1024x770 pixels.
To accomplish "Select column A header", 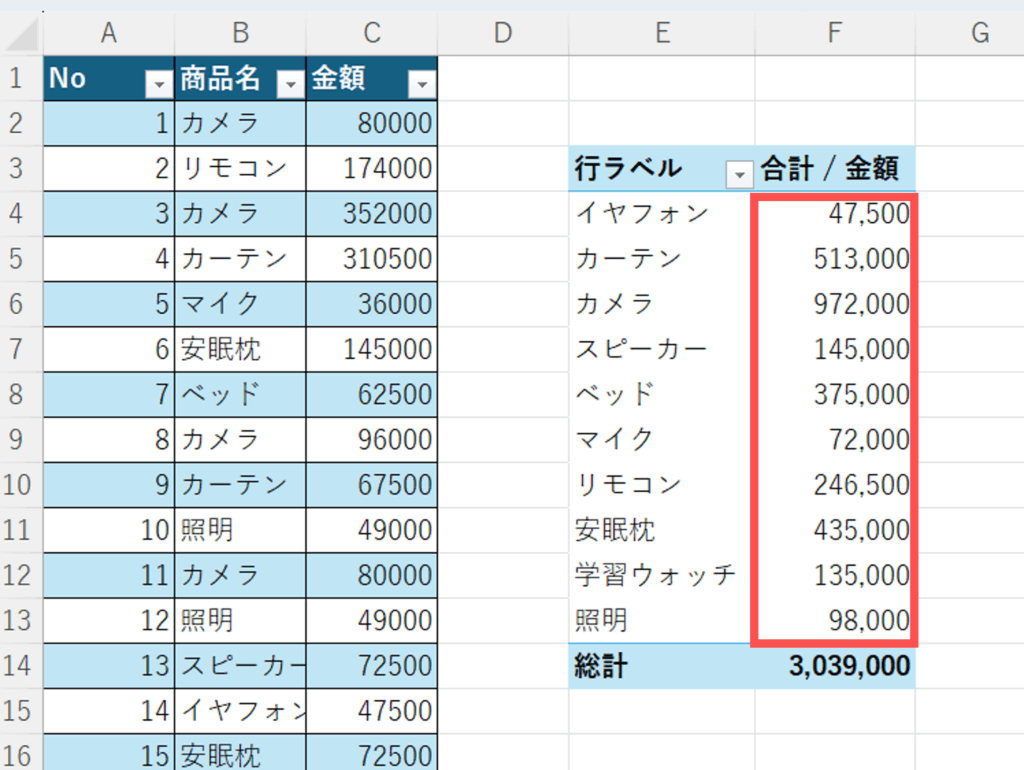I will (x=109, y=34).
